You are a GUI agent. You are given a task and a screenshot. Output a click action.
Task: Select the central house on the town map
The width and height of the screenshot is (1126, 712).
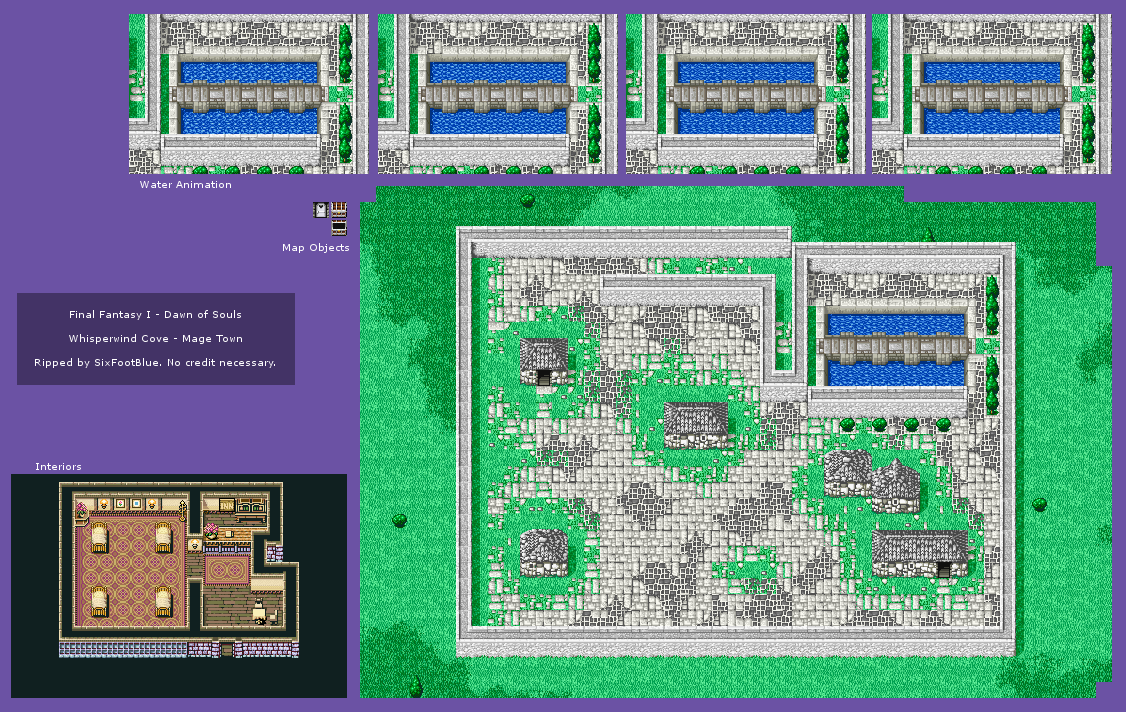point(696,425)
